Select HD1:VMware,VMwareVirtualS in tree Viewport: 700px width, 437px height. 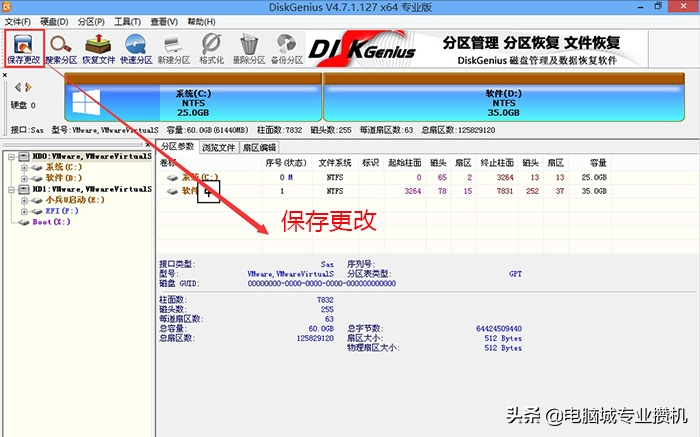coord(92,189)
